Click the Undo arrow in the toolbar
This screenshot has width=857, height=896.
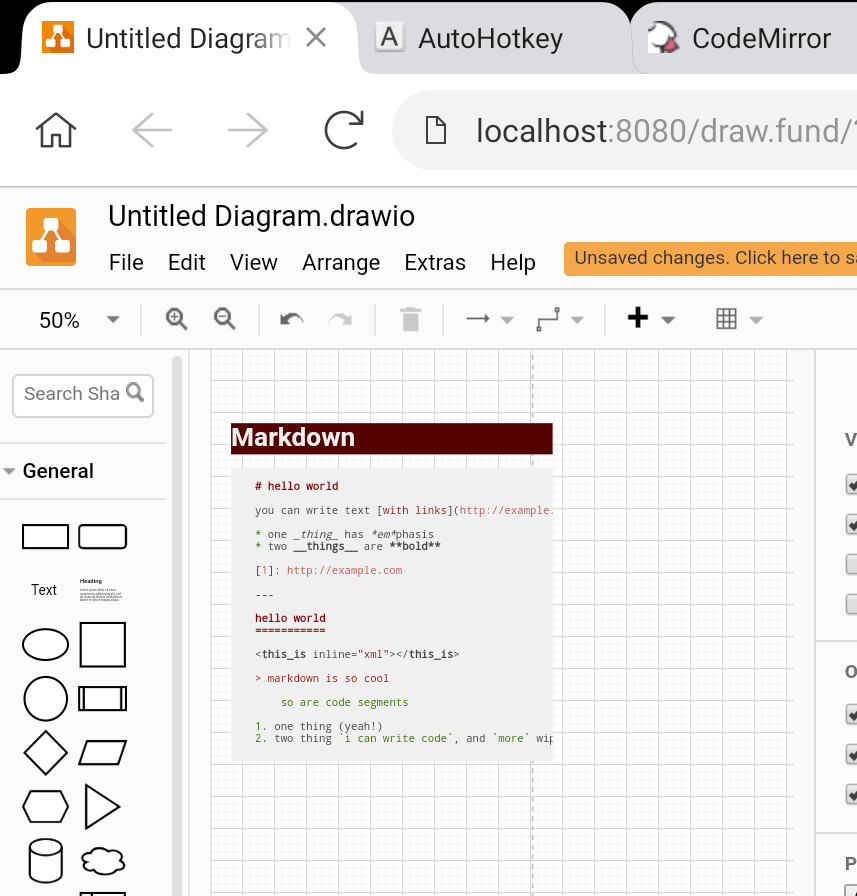pyautogui.click(x=290, y=318)
